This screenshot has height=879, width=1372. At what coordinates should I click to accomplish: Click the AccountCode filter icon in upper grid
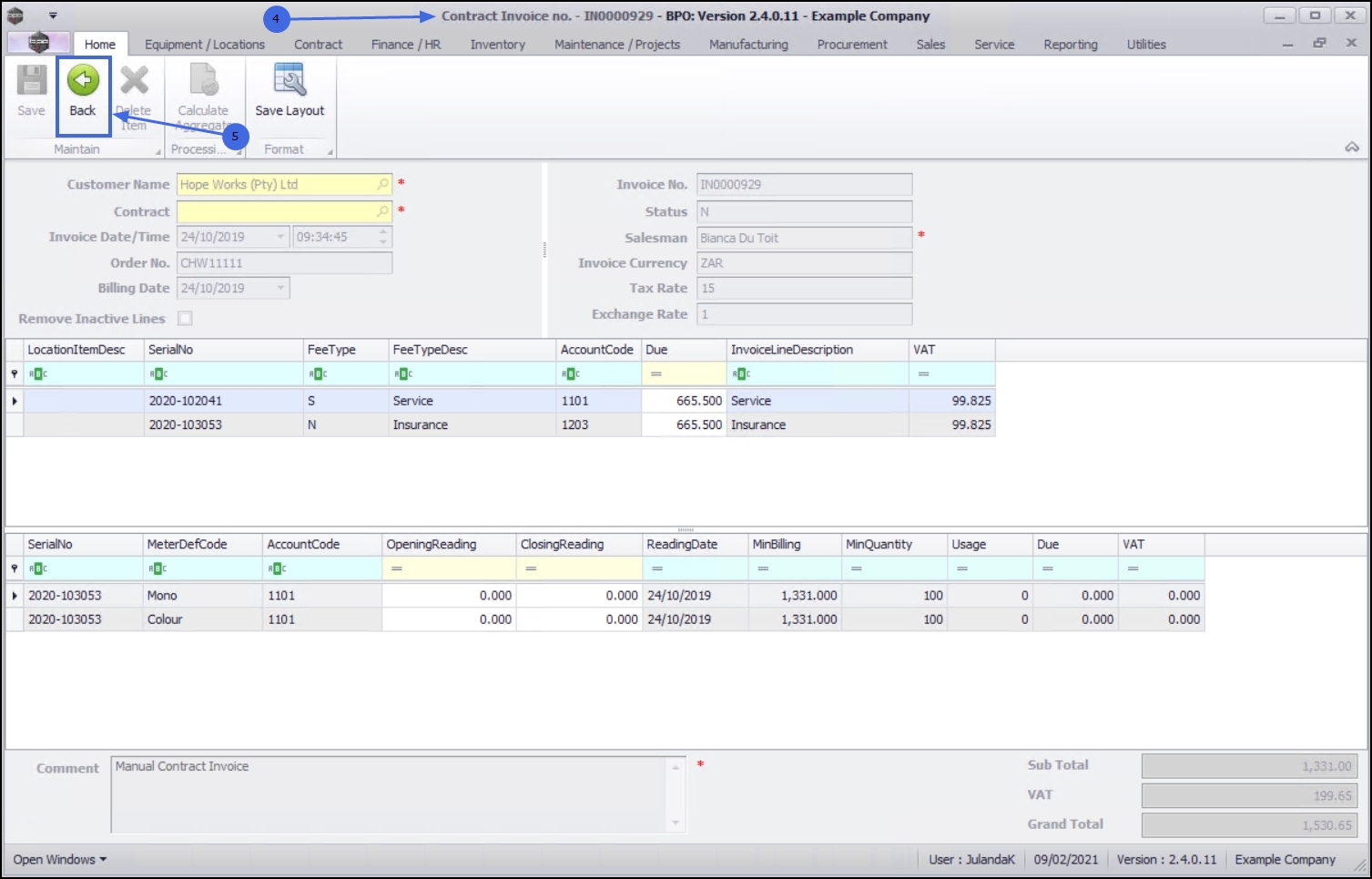pos(570,373)
